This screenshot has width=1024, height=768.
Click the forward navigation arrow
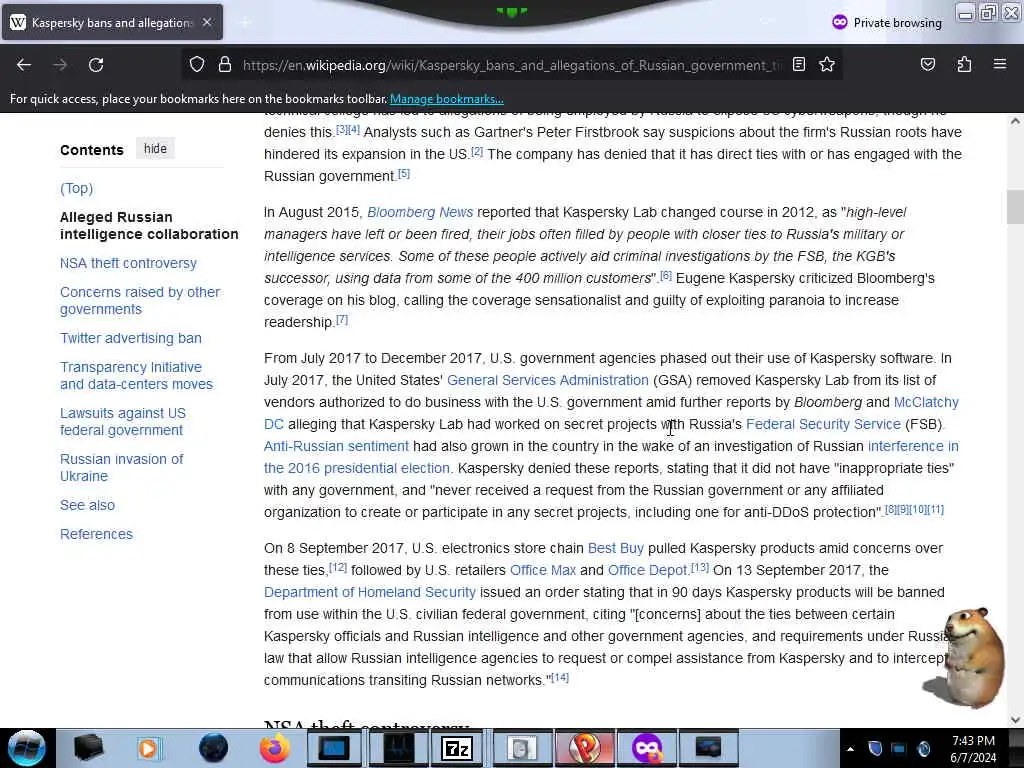pyautogui.click(x=60, y=65)
